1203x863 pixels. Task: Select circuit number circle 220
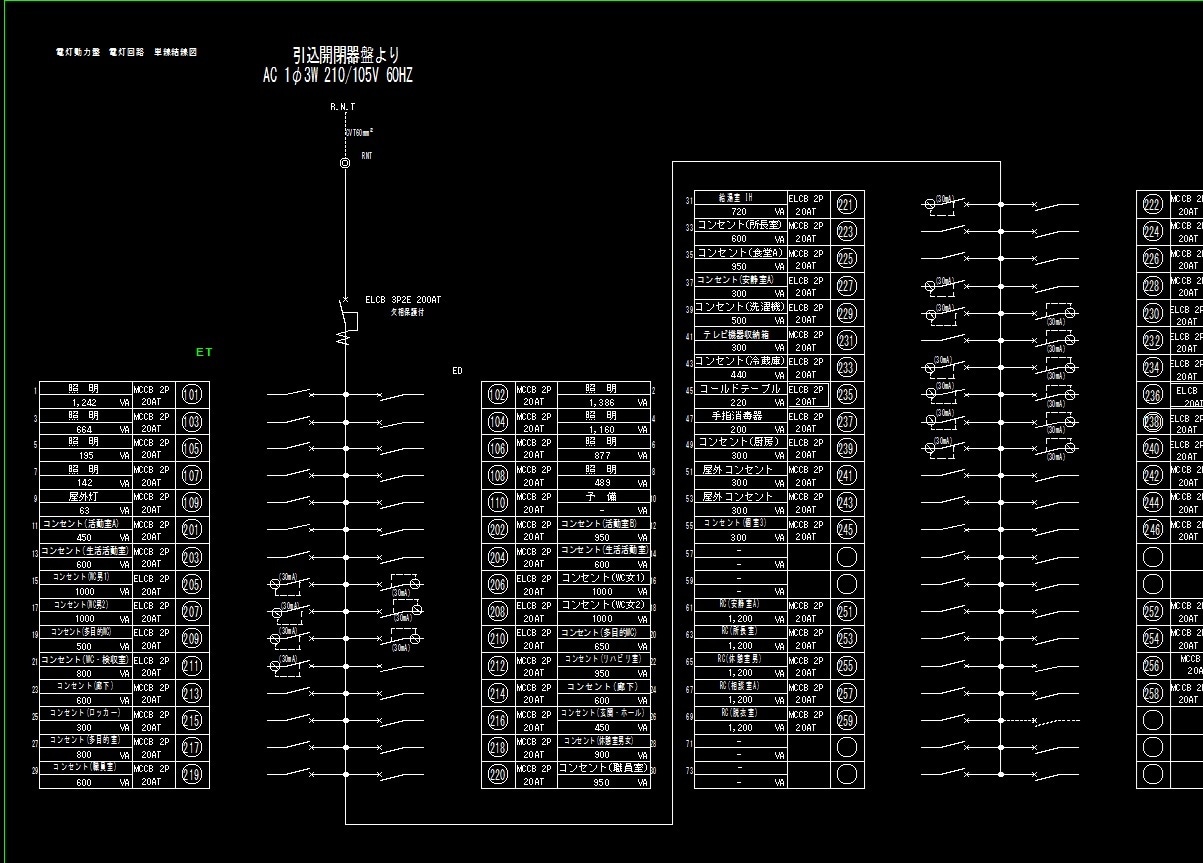click(498, 775)
